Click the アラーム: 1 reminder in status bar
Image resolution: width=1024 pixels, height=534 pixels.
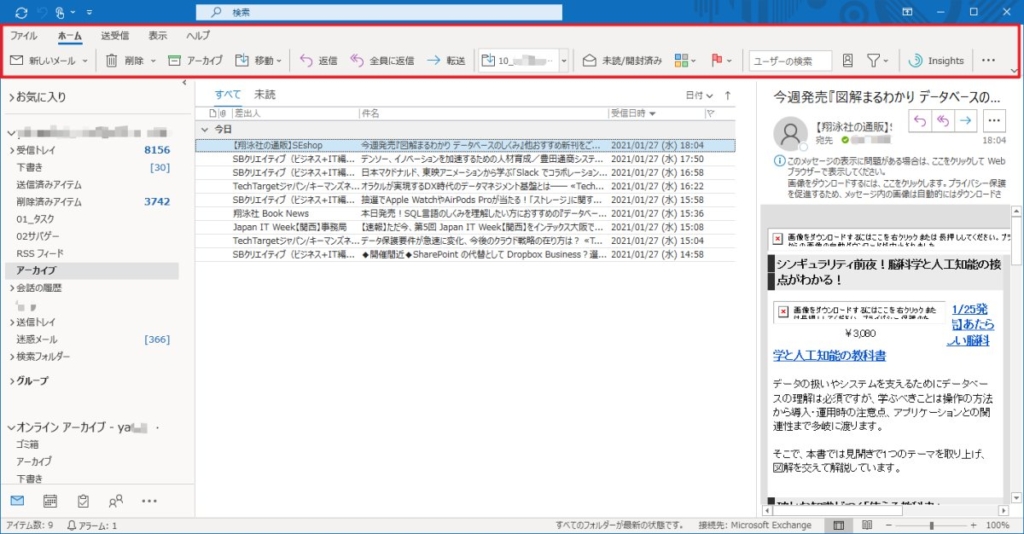click(92, 525)
